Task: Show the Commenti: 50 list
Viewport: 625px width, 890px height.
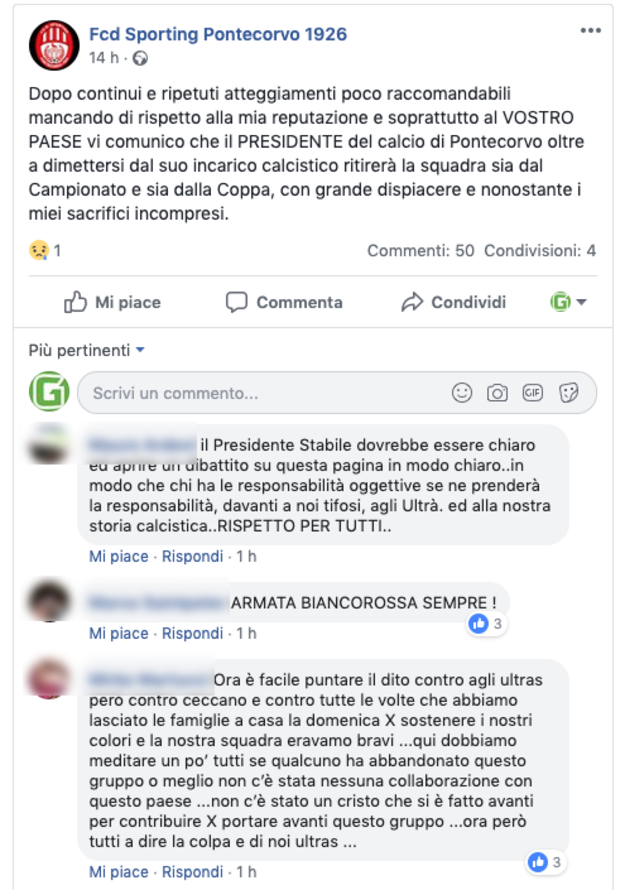Action: 421,250
